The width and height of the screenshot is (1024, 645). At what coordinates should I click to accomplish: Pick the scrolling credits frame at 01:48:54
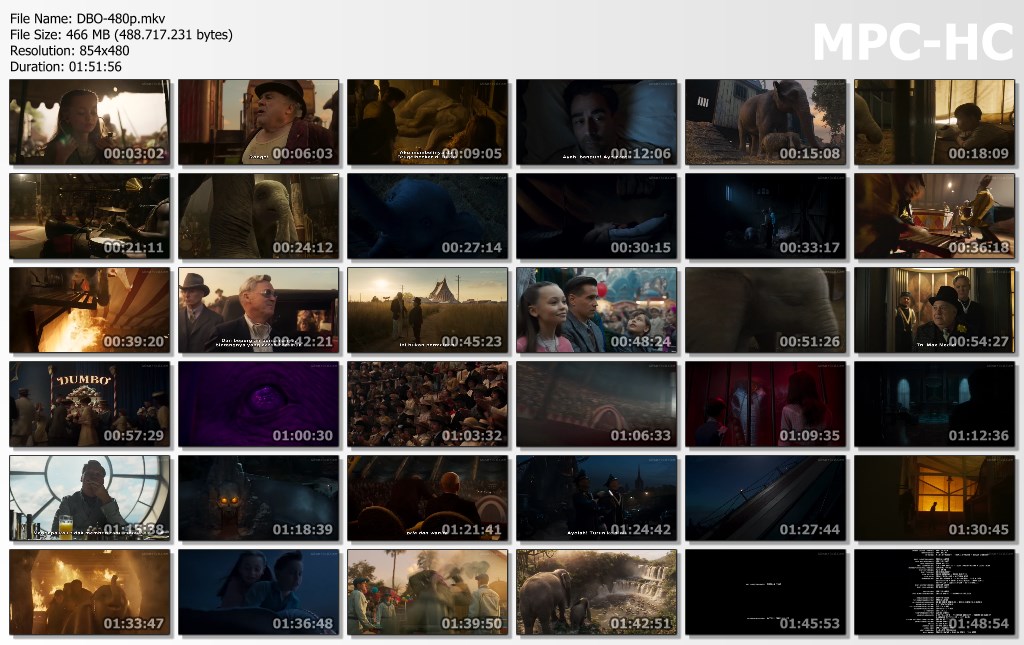[x=935, y=592]
